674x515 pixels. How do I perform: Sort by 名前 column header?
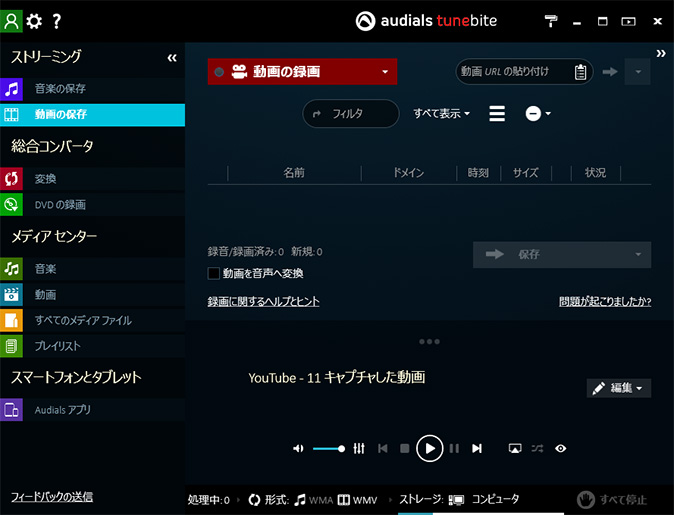294,173
